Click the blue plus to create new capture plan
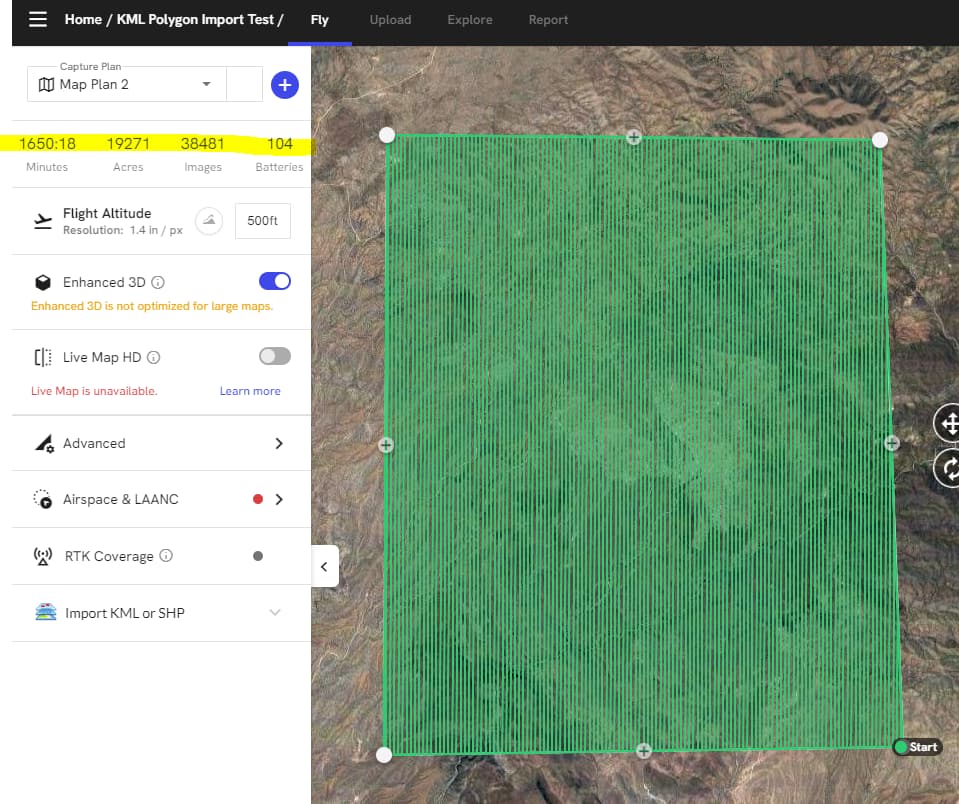Viewport: 959px width, 804px height. (x=284, y=85)
